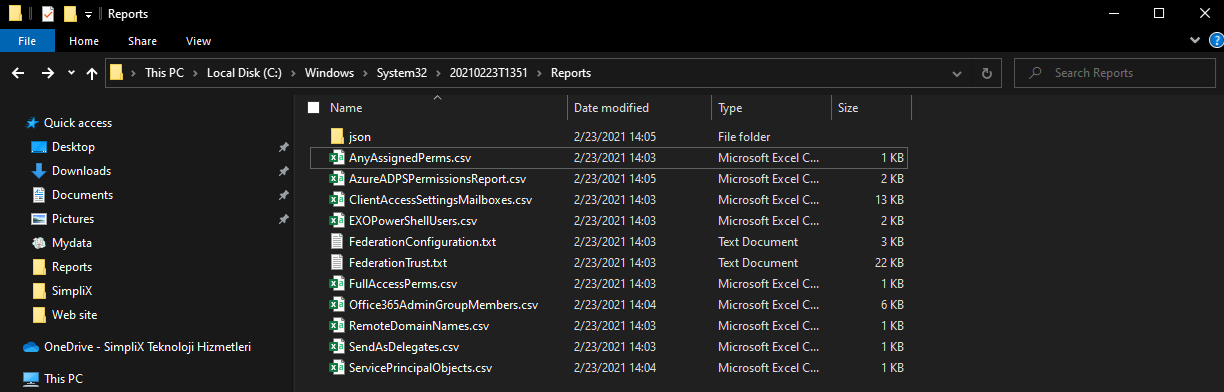Expand the ribbon with the chevron

point(1194,40)
